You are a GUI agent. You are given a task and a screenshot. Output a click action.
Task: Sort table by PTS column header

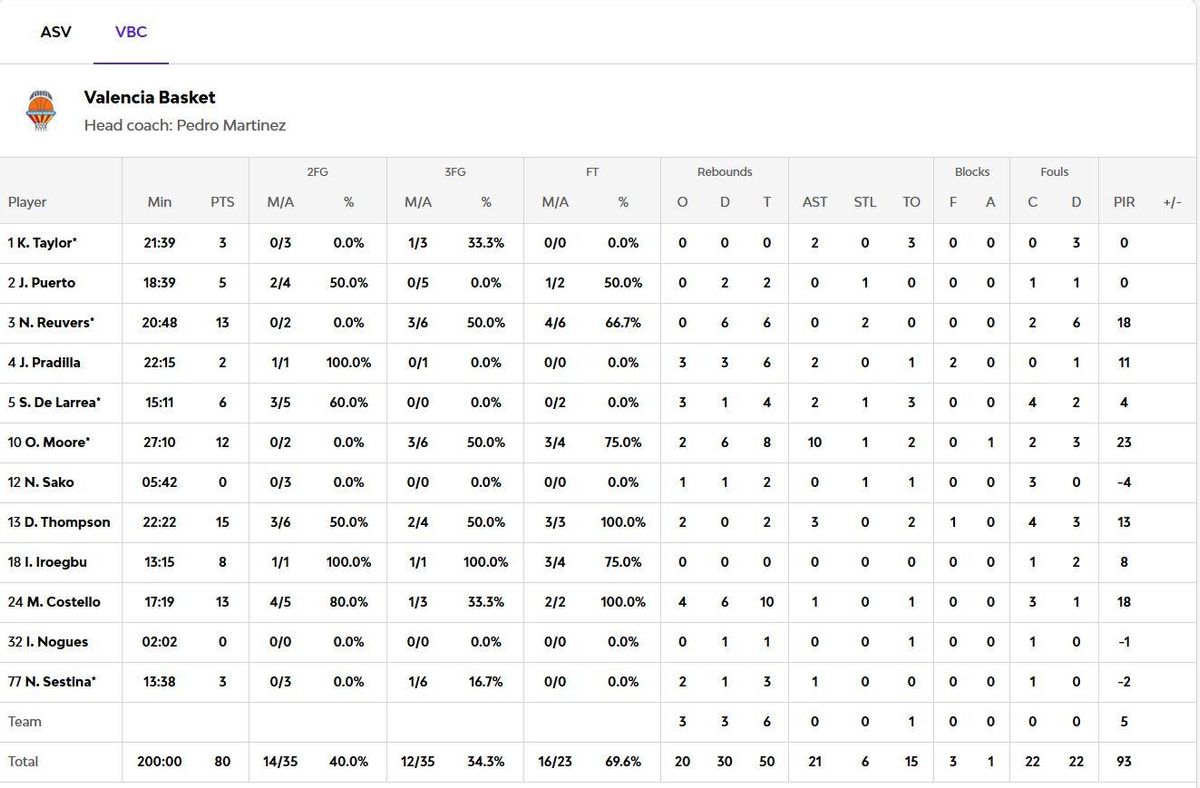(x=222, y=202)
